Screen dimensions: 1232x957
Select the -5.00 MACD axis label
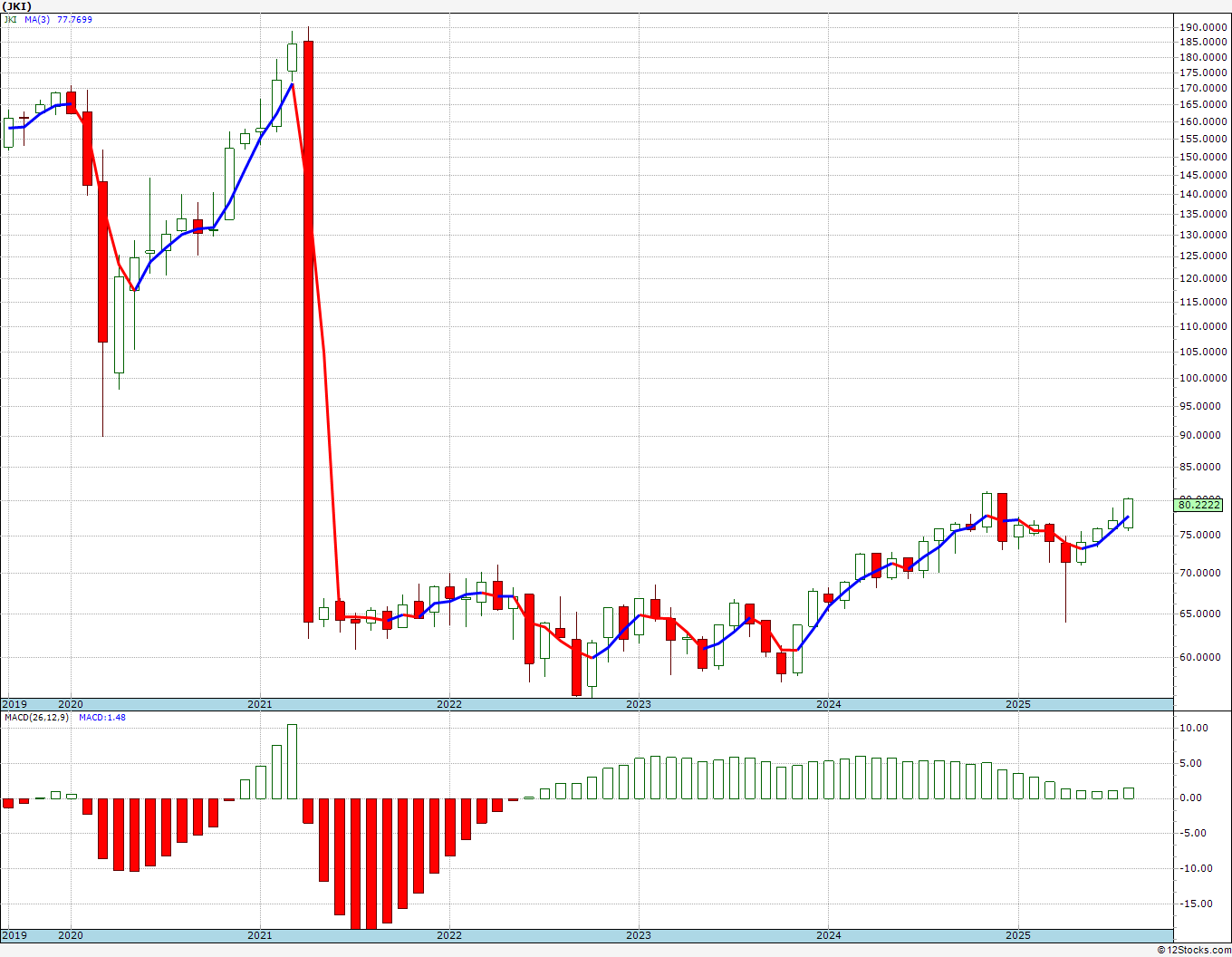click(x=1194, y=833)
